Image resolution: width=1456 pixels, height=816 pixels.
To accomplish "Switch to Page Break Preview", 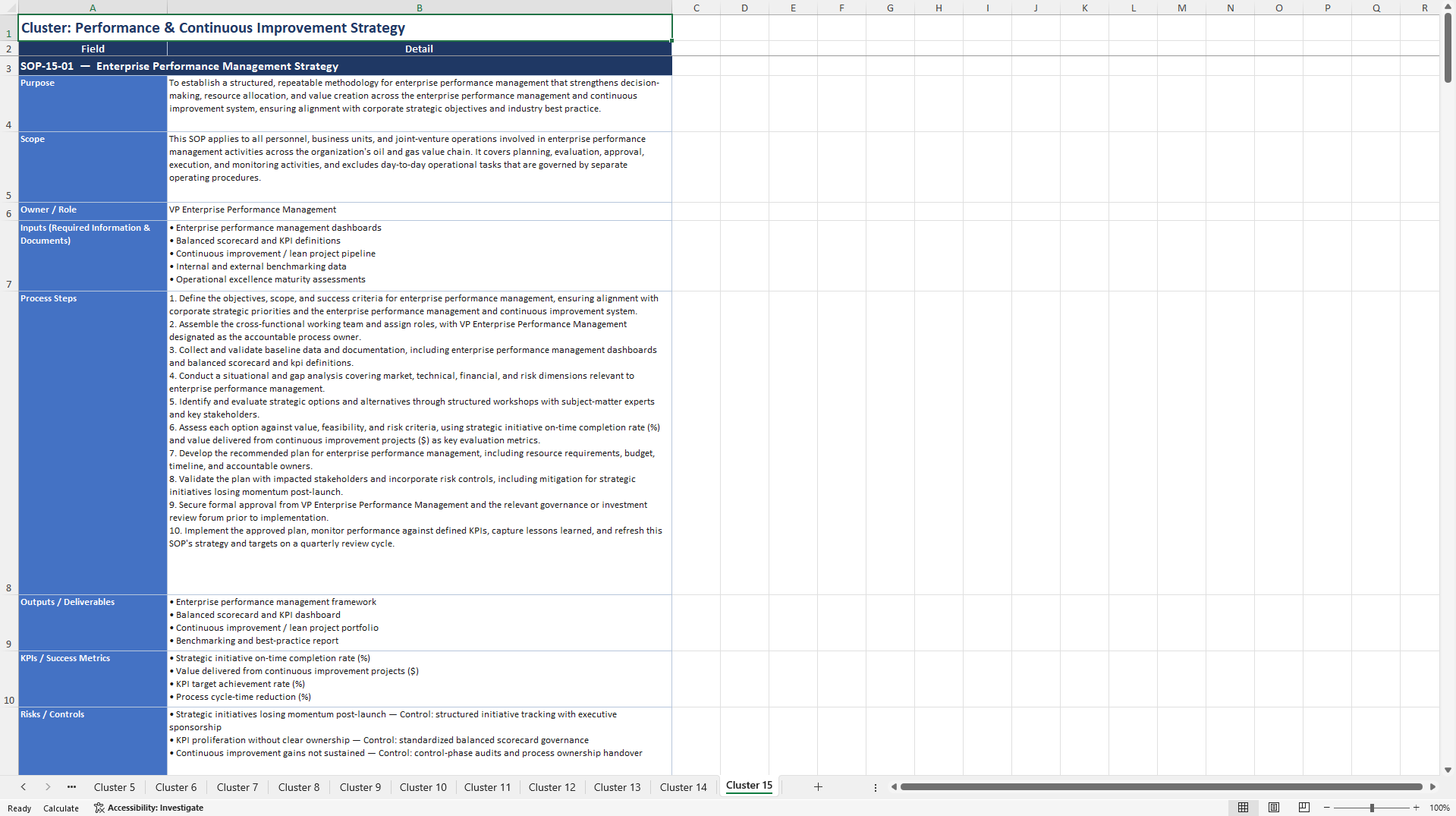I will (x=1304, y=808).
